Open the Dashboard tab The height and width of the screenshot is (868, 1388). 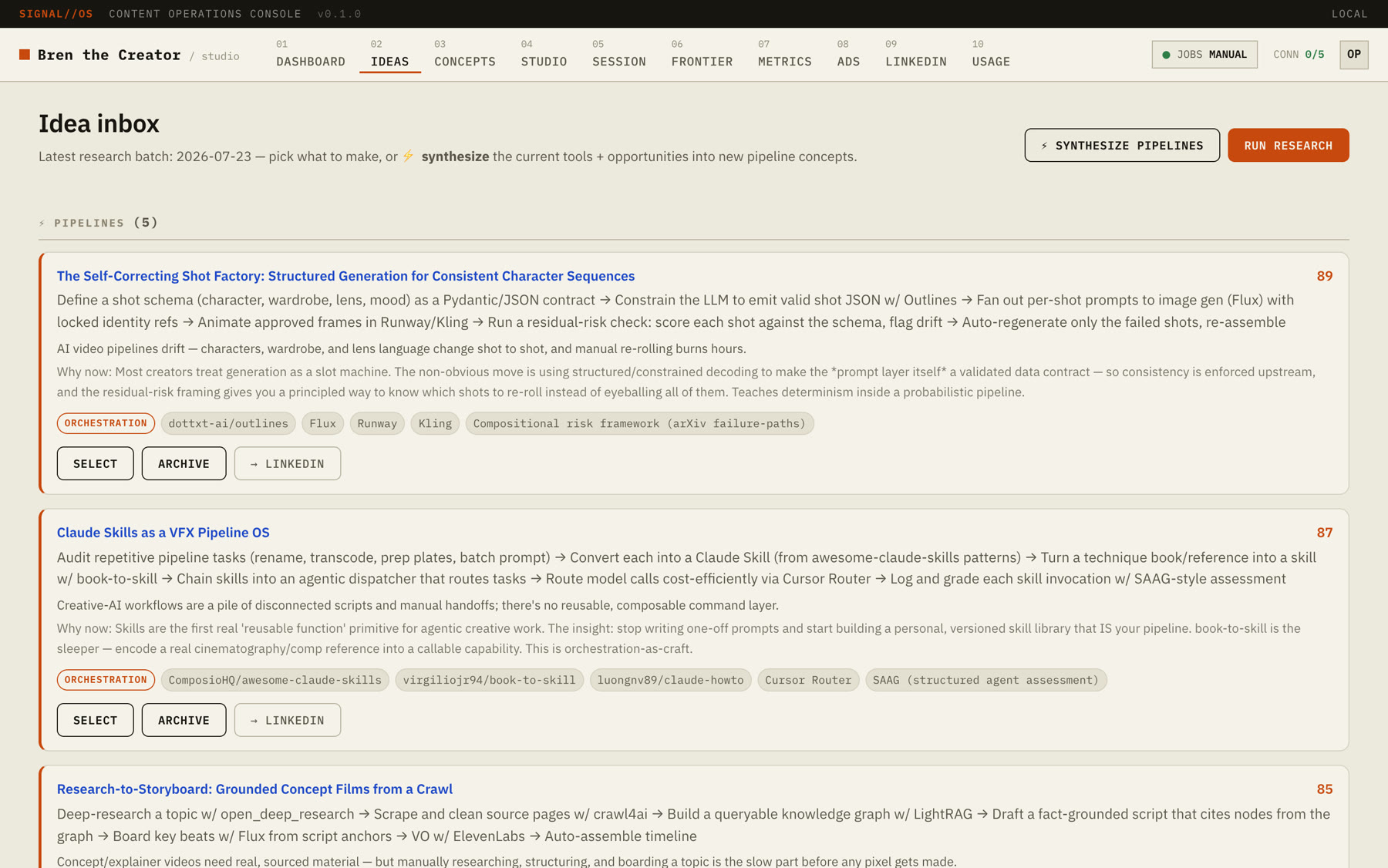(x=311, y=54)
